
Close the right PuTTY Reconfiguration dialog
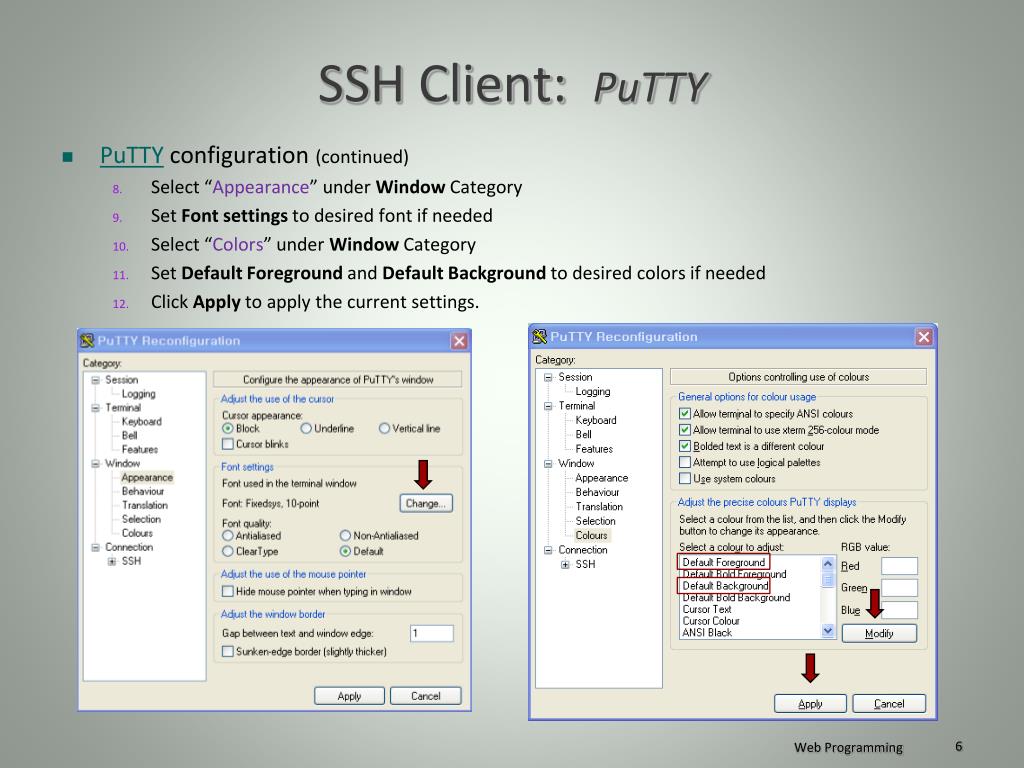point(923,337)
